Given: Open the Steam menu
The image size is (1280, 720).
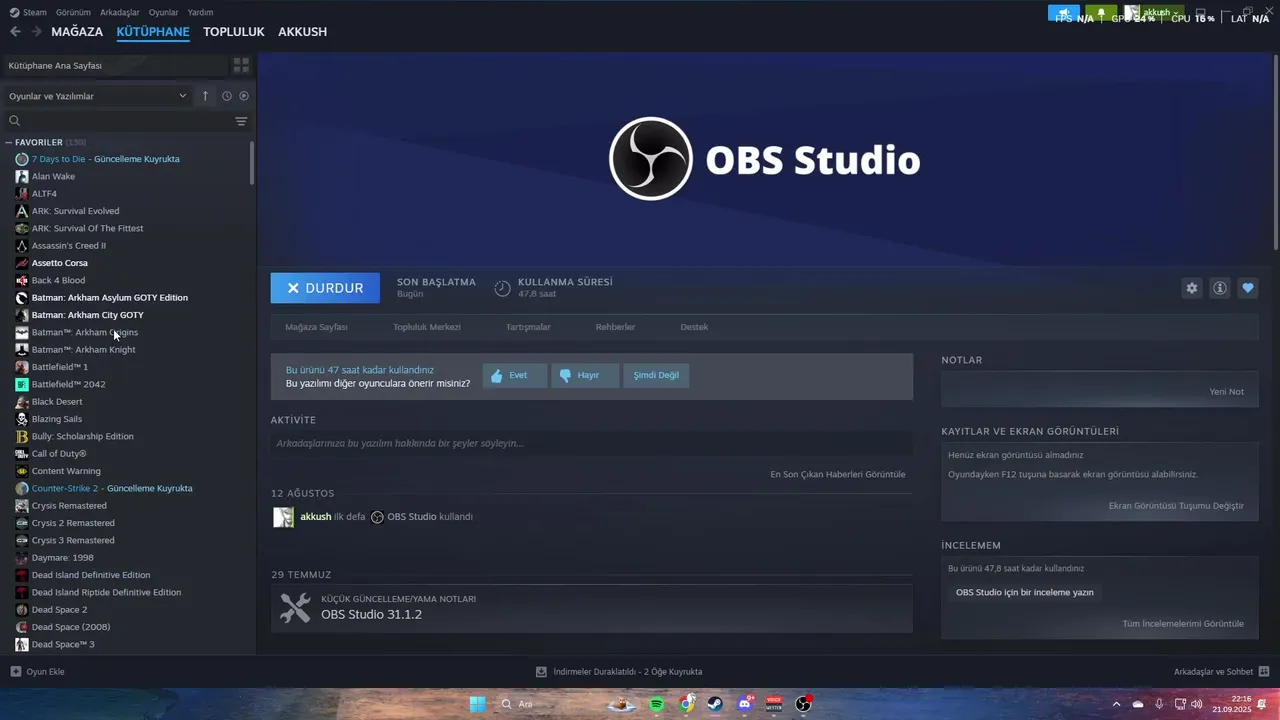Looking at the screenshot, I should (x=28, y=12).
